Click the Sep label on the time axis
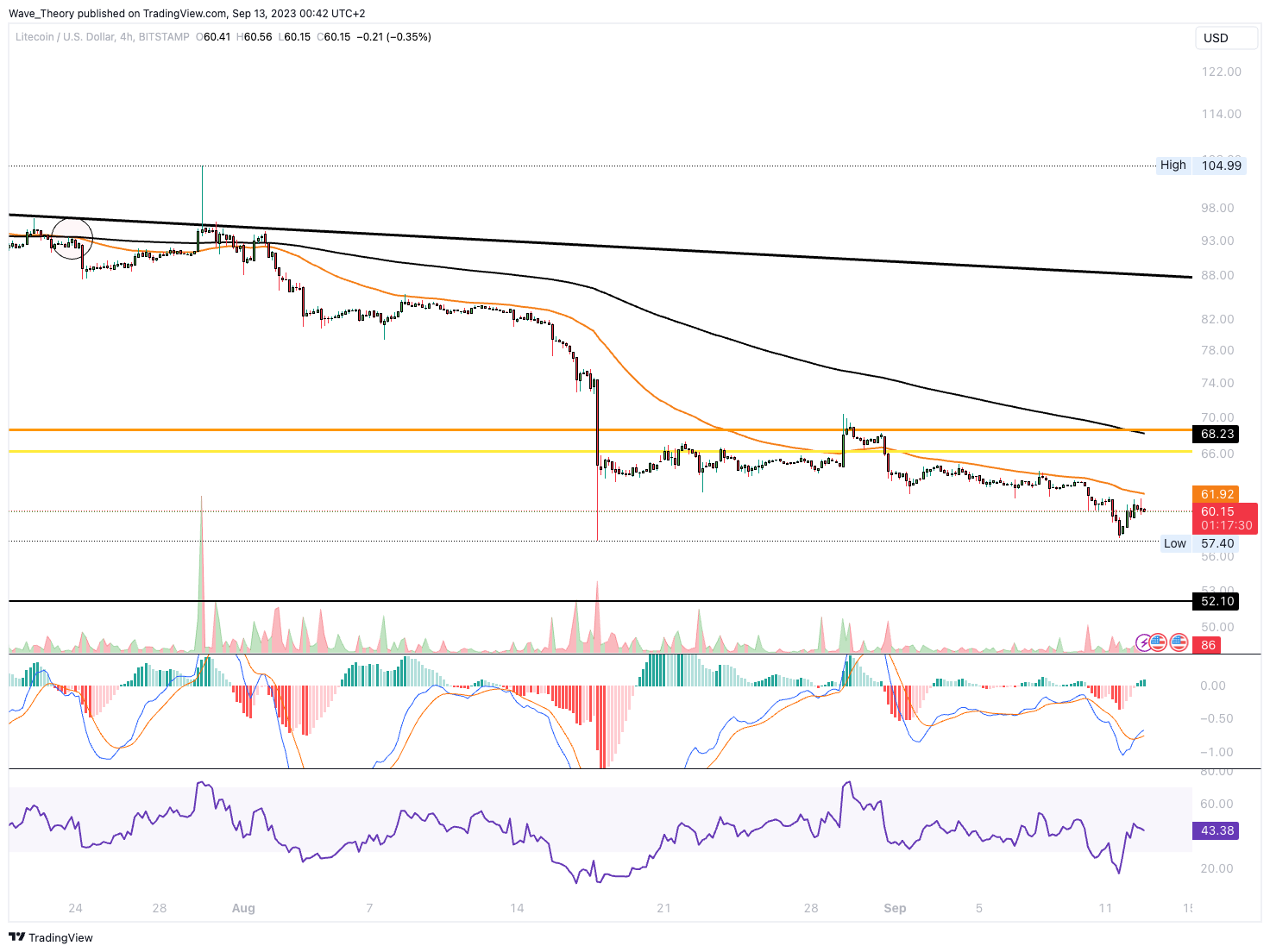Viewport: 1270px width, 952px height. click(x=895, y=908)
